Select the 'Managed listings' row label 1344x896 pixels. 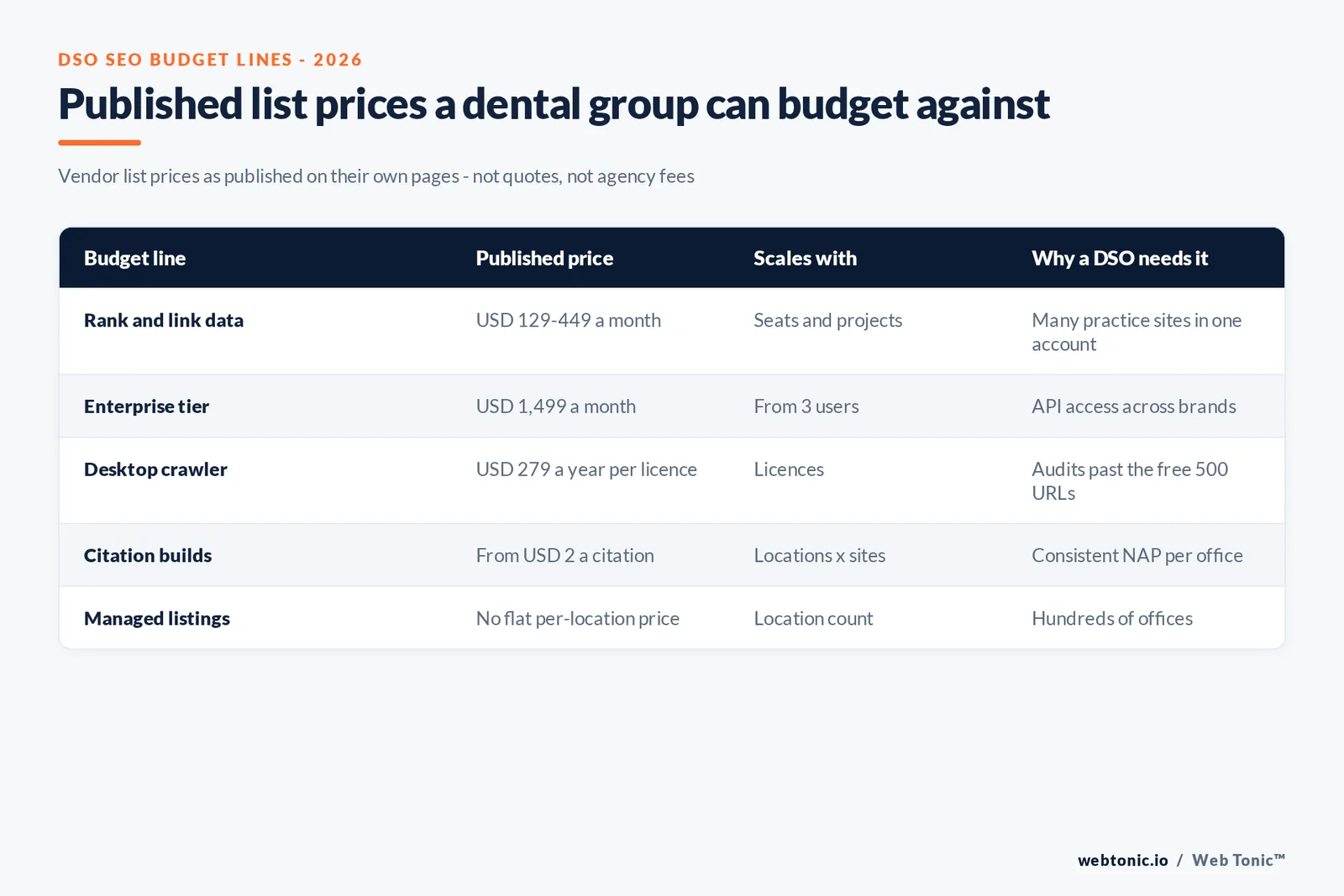click(x=157, y=619)
